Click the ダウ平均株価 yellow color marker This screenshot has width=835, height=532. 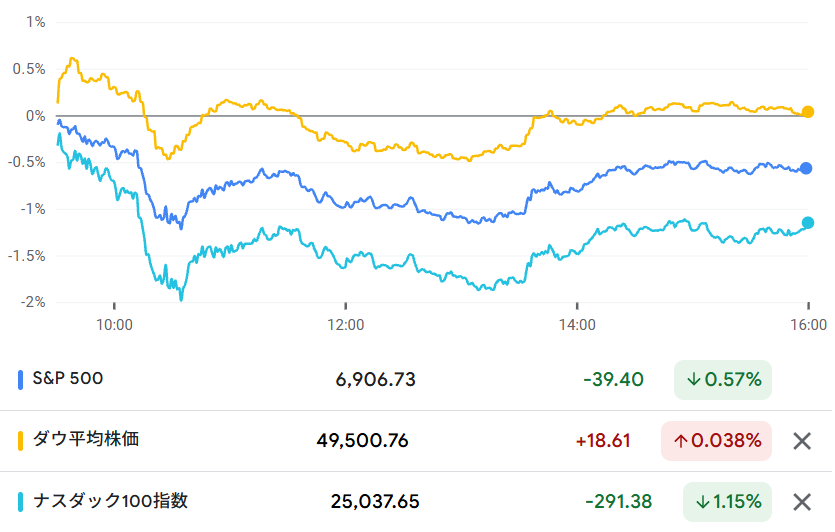pyautogui.click(x=22, y=441)
